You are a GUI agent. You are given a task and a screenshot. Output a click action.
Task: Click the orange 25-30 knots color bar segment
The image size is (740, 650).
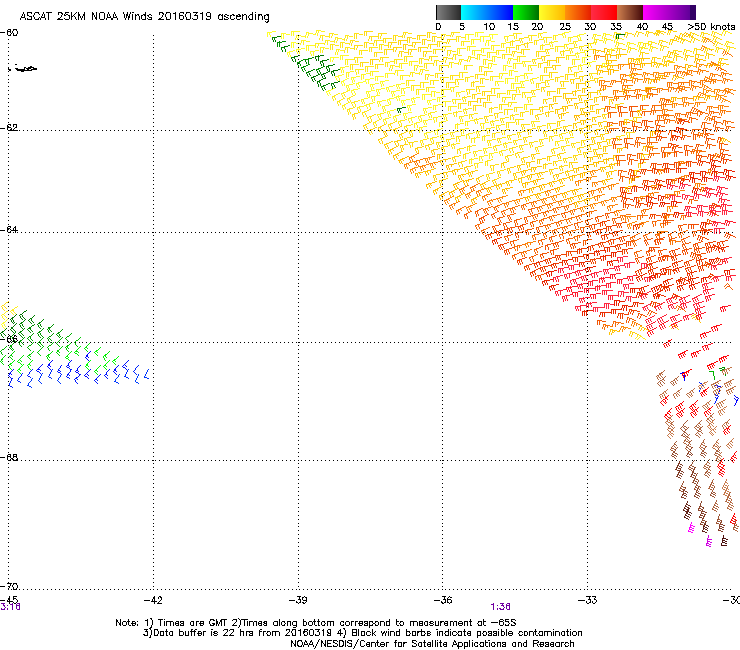(x=578, y=12)
